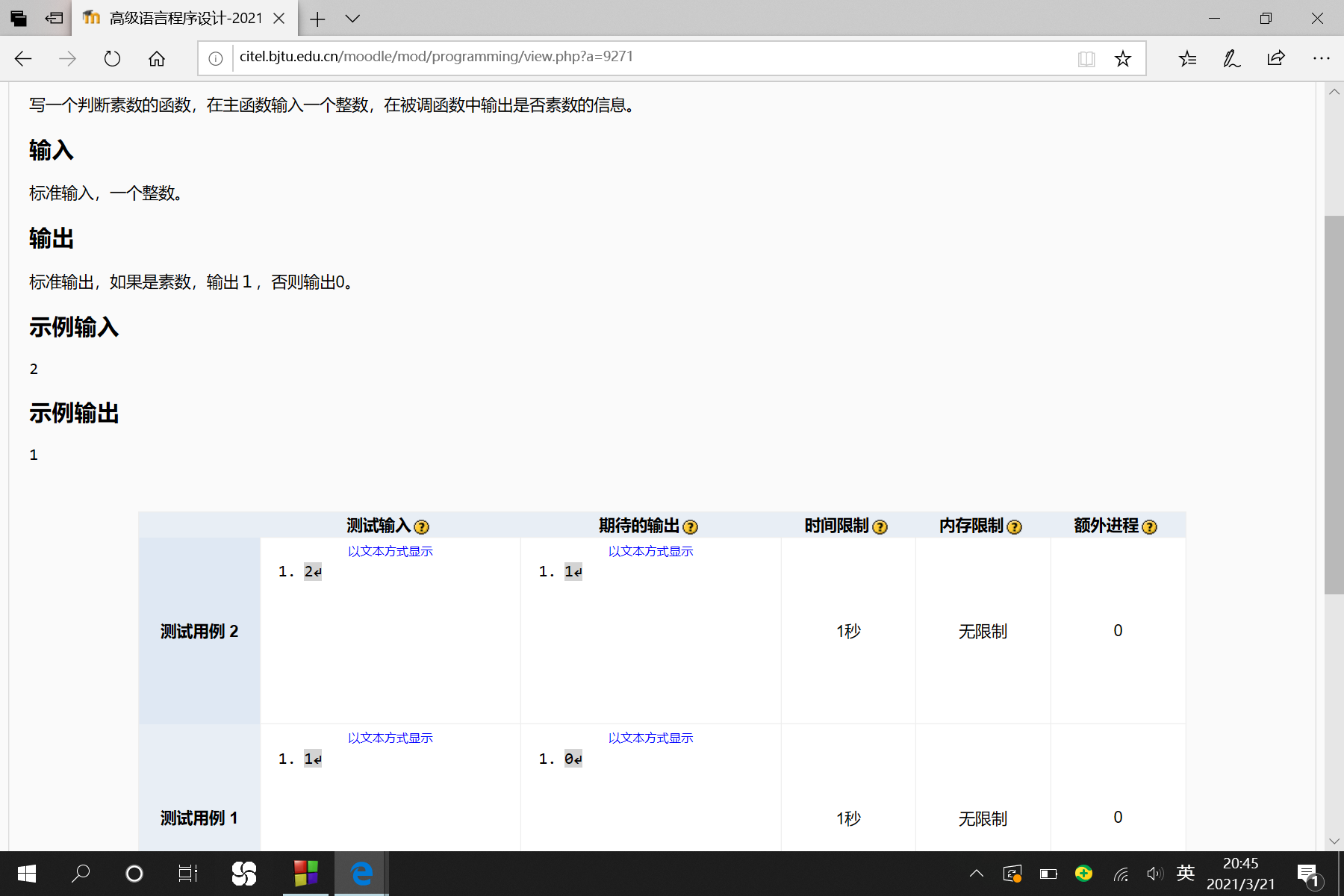Open the clock and calendar flyout
The height and width of the screenshot is (896, 1344).
(1241, 874)
